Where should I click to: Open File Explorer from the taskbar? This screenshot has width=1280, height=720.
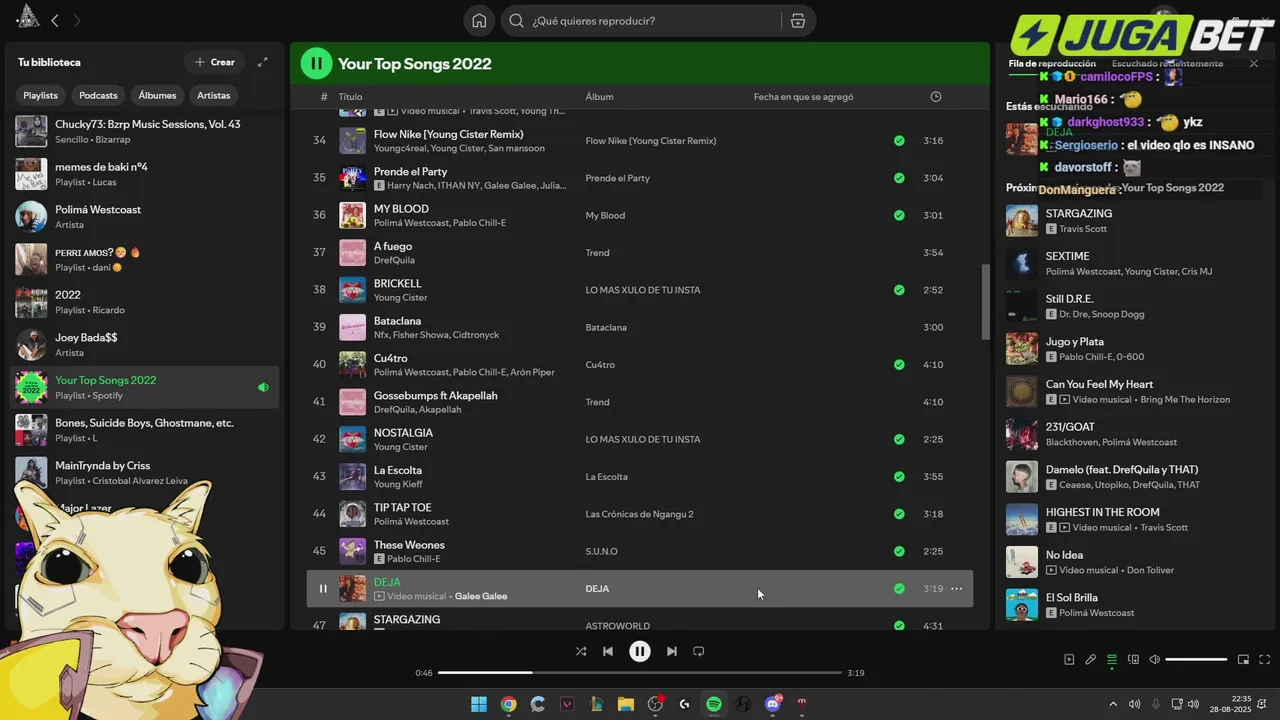pos(626,704)
